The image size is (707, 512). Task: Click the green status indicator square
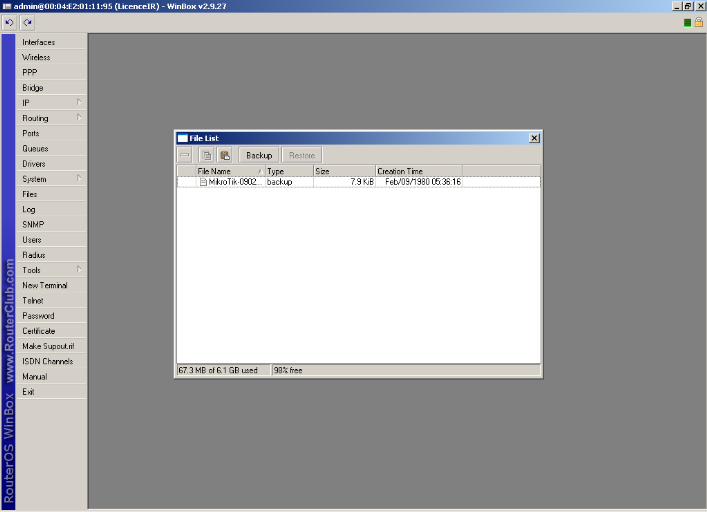point(687,23)
